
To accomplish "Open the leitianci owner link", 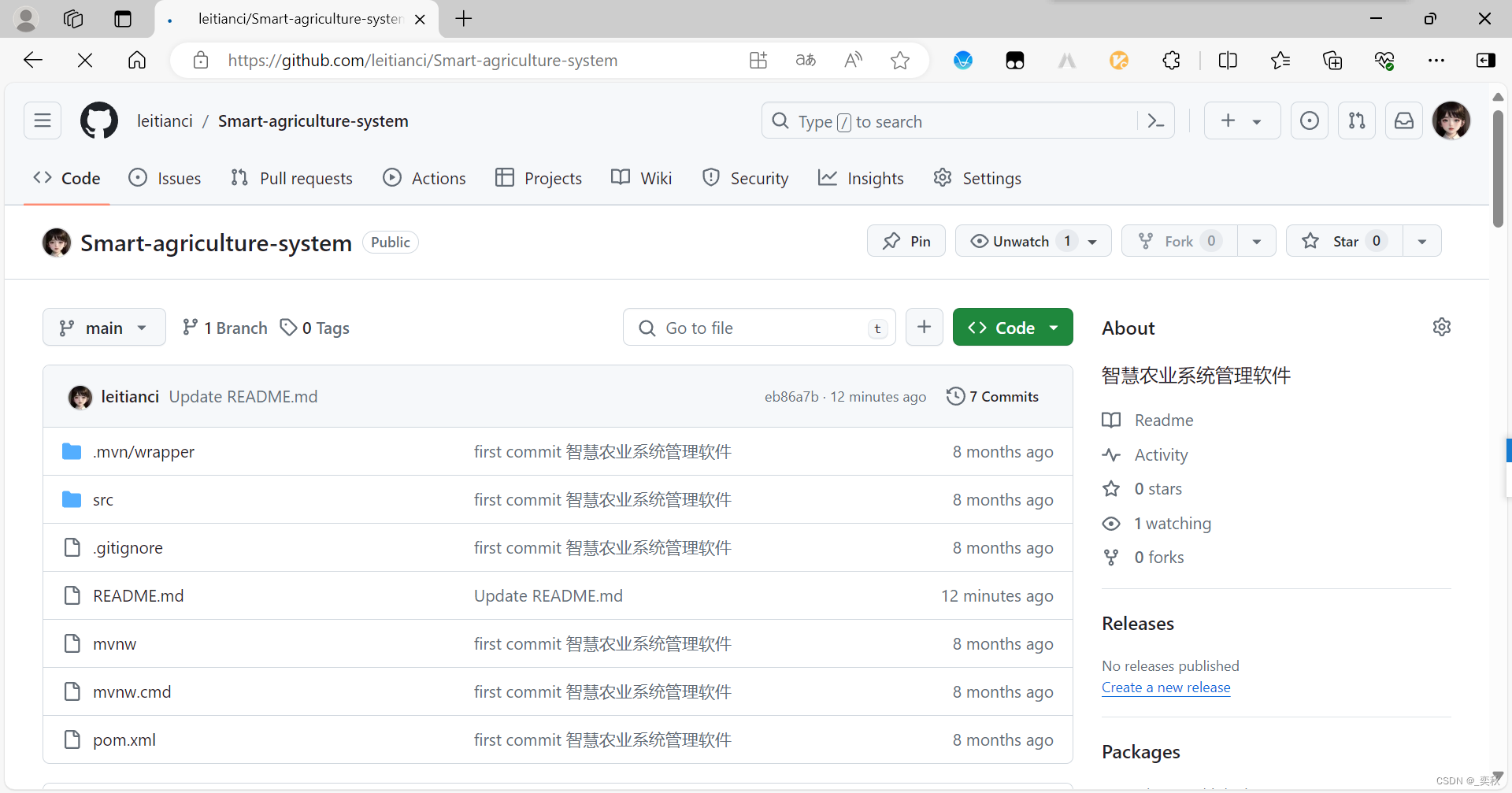I will click(x=165, y=120).
